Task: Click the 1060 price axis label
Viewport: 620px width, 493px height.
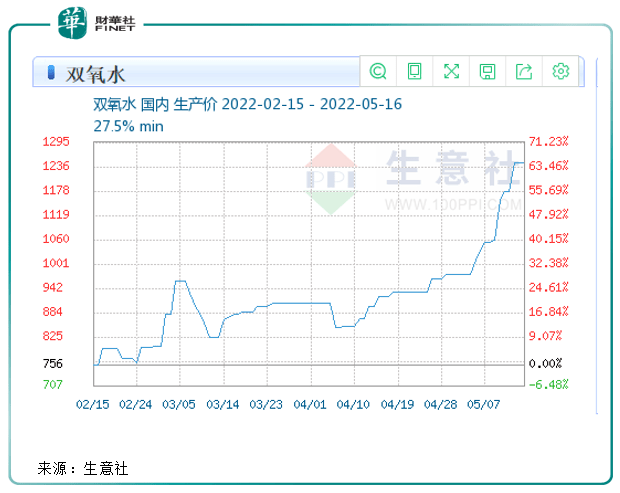Action: [56, 239]
